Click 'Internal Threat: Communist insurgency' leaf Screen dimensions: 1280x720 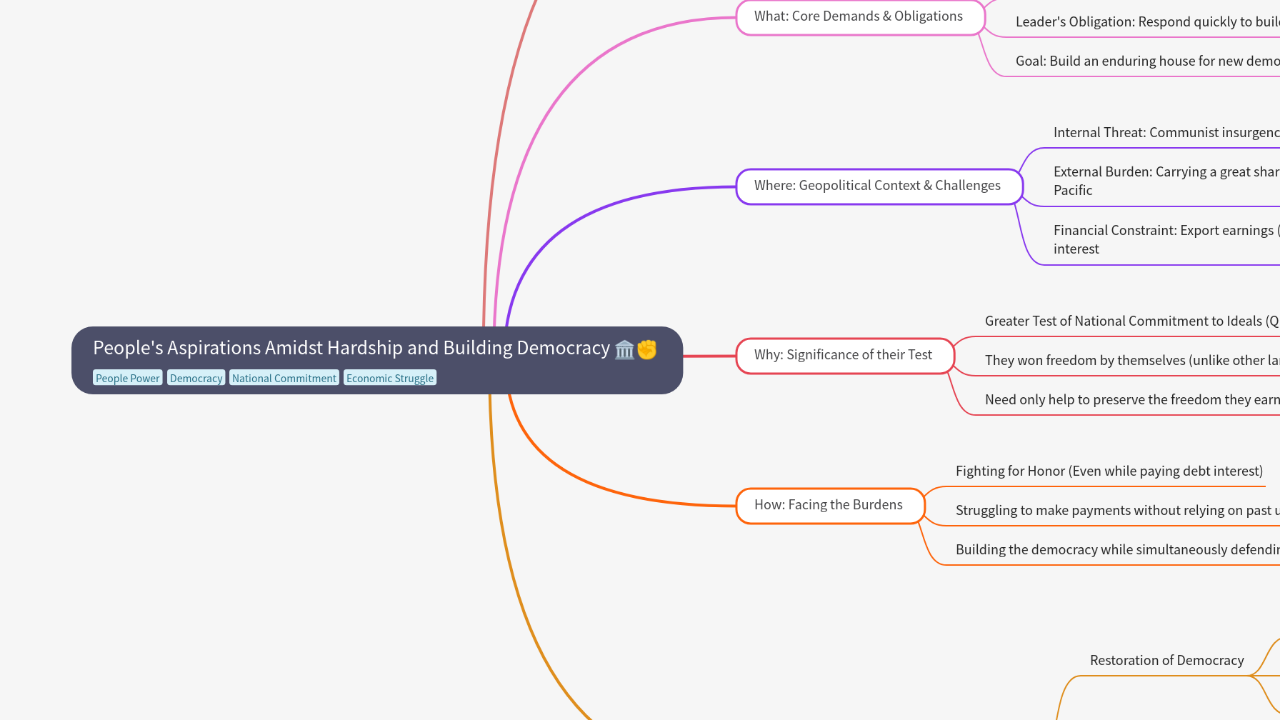[x=1165, y=133]
